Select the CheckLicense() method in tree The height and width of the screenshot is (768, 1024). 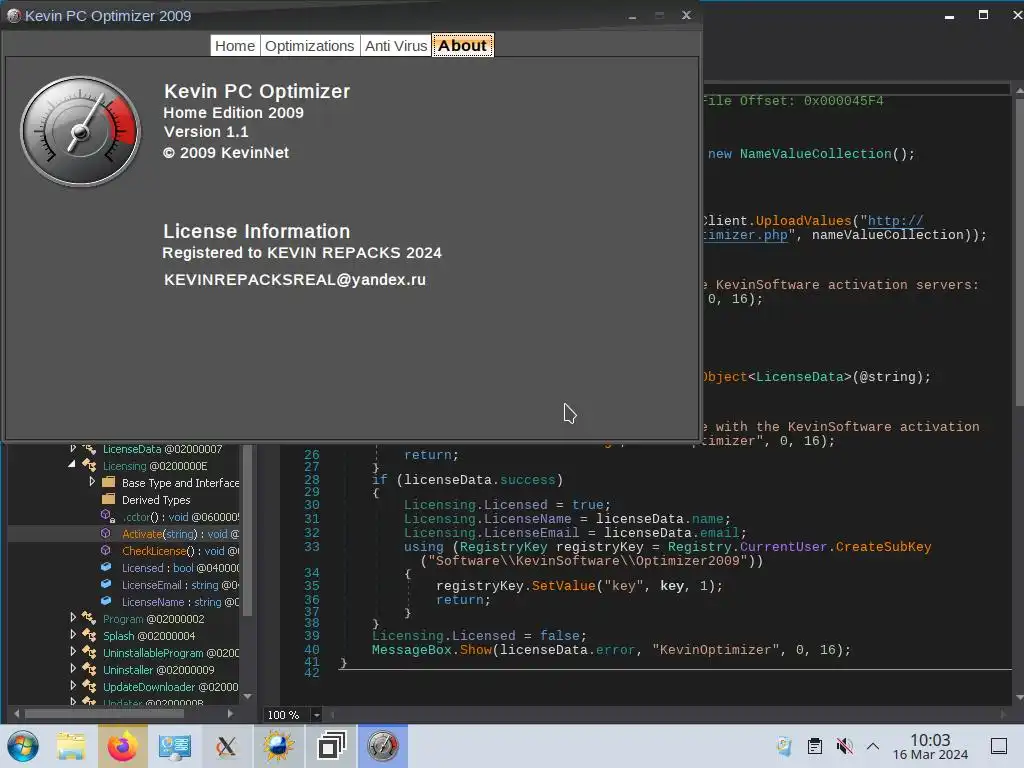[x=180, y=551]
